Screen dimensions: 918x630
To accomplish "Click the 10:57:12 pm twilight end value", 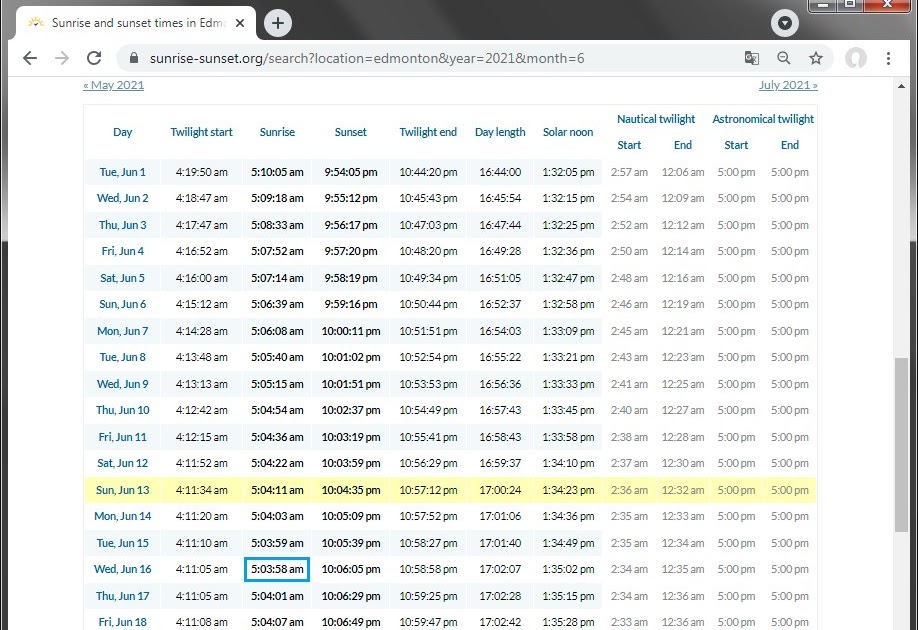I will click(428, 490).
